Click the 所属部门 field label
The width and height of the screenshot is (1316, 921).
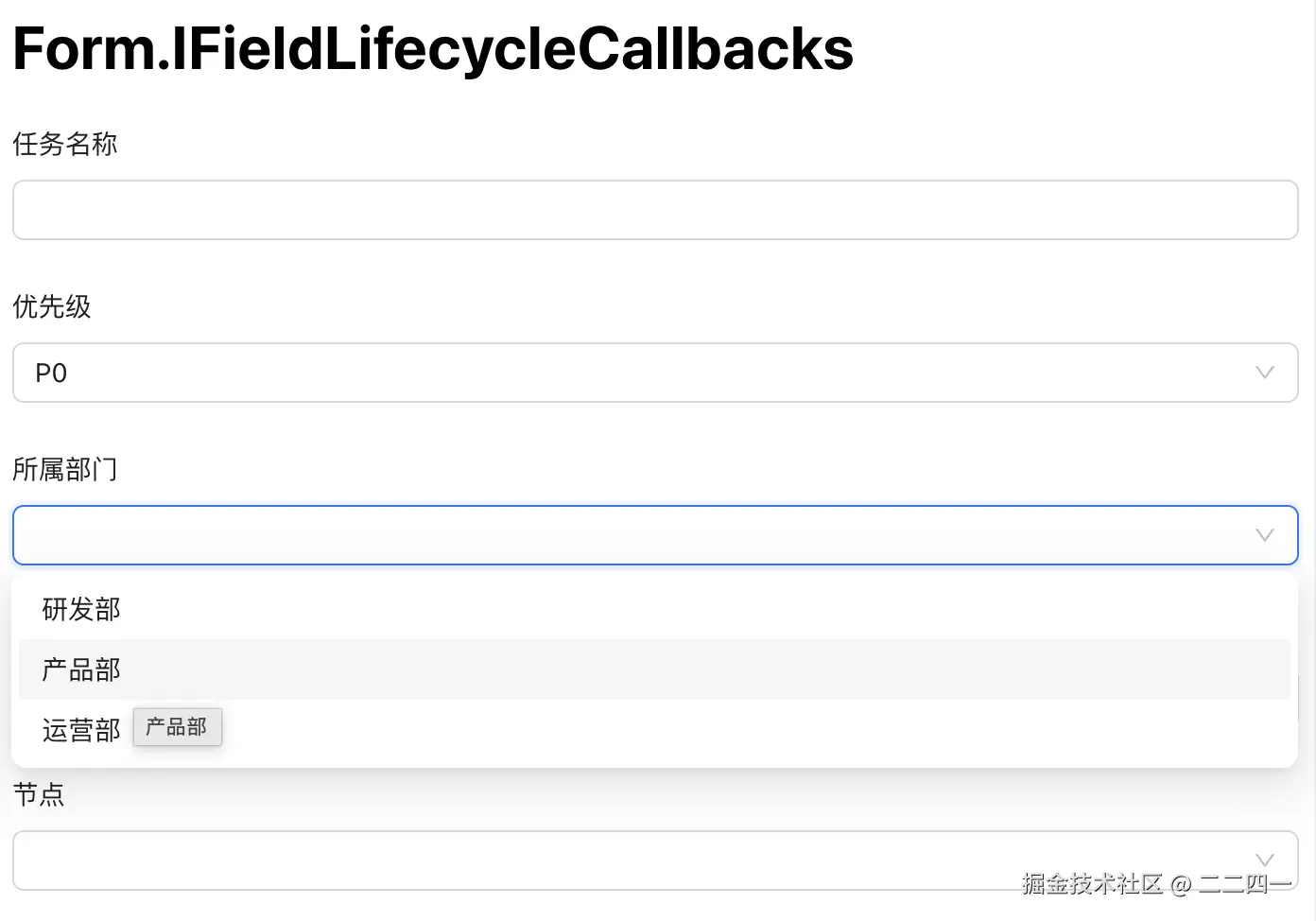(65, 470)
